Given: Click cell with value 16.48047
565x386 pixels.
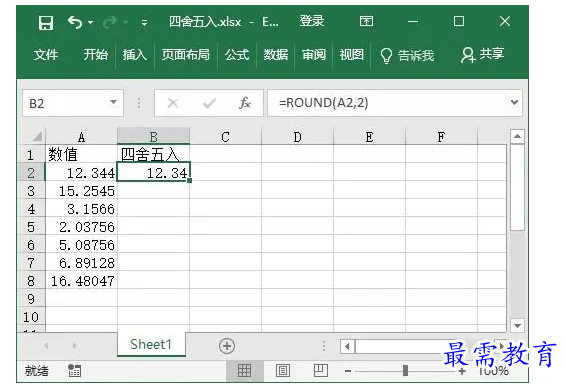Looking at the screenshot, I should 81,281.
